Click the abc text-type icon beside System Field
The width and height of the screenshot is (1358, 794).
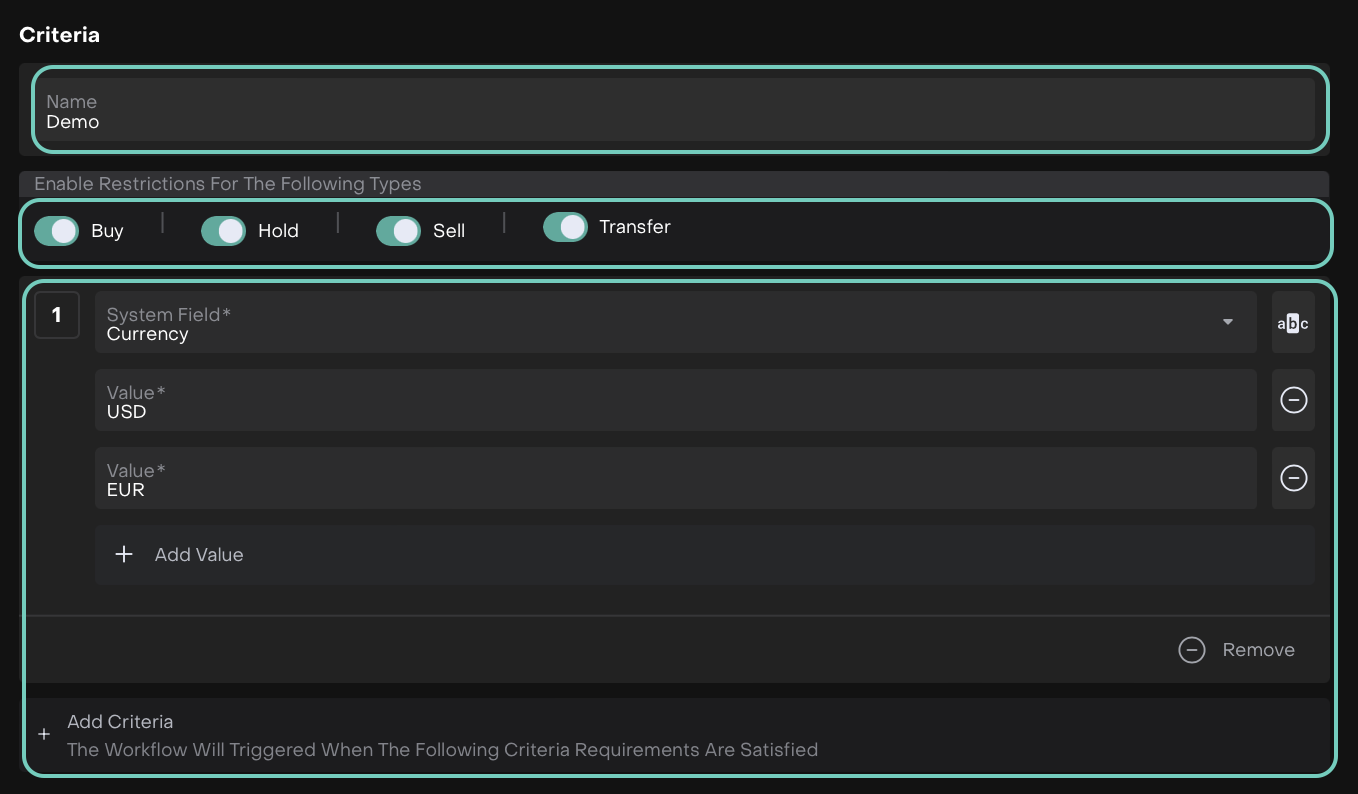point(1292,323)
